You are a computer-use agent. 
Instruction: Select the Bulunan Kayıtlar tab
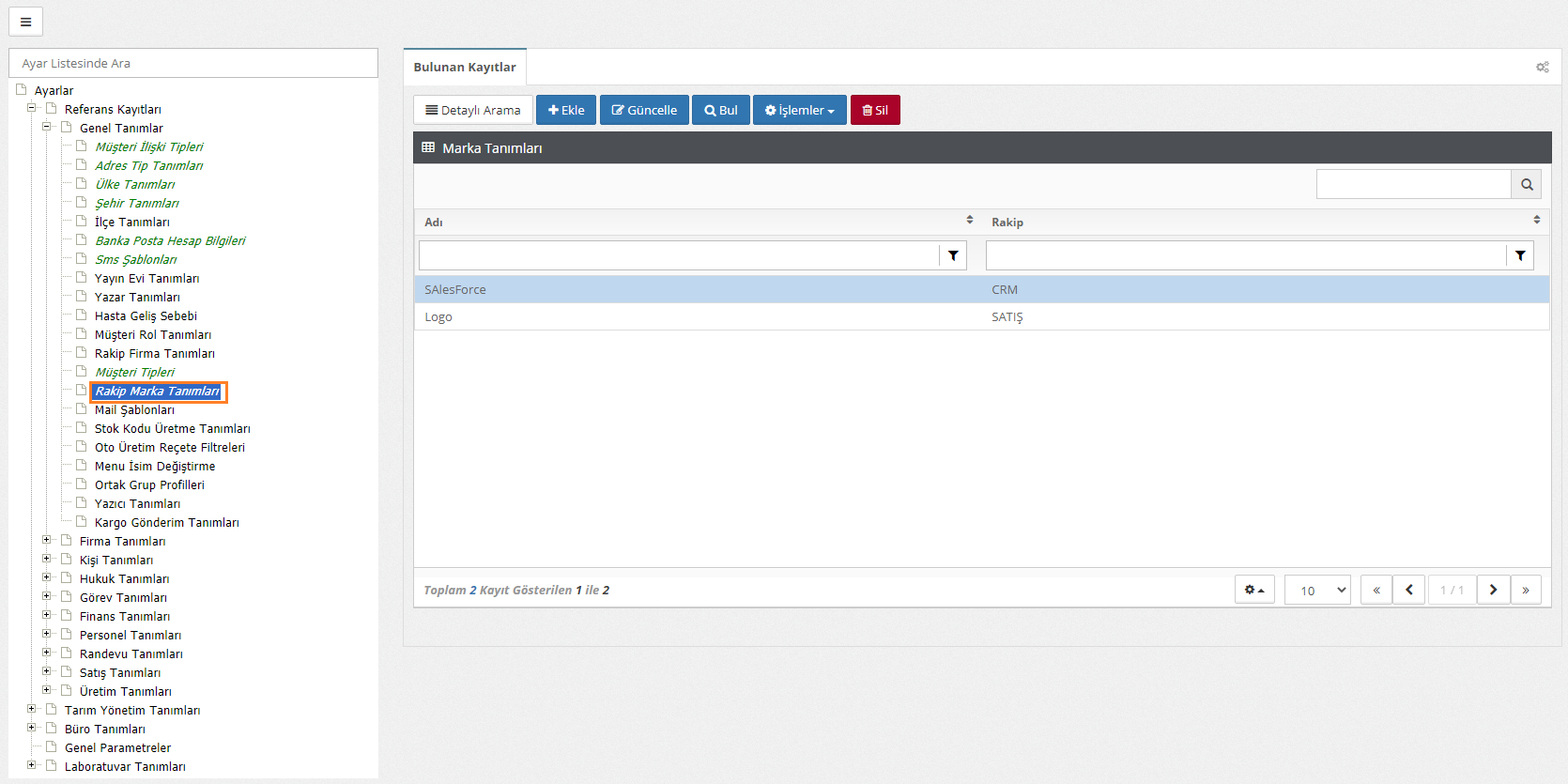click(x=465, y=67)
